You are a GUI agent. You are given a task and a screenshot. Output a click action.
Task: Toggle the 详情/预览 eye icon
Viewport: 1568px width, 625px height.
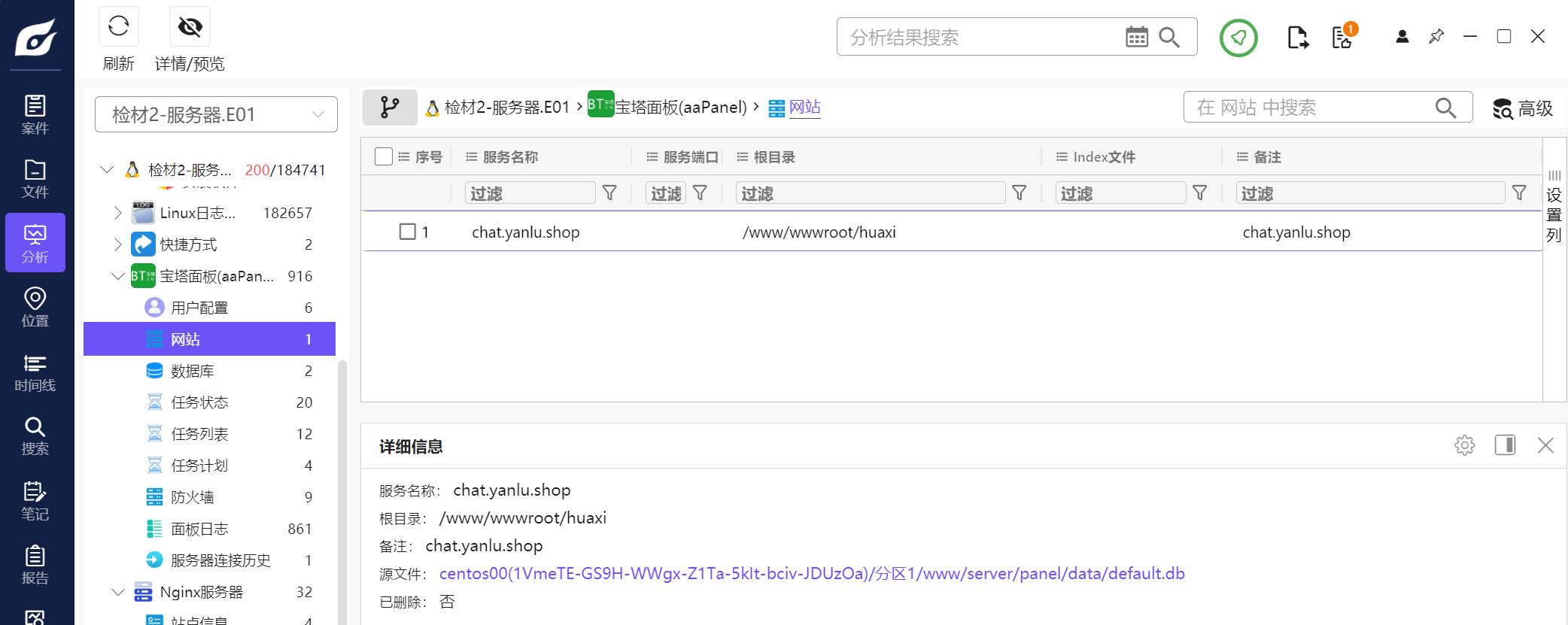pyautogui.click(x=190, y=27)
